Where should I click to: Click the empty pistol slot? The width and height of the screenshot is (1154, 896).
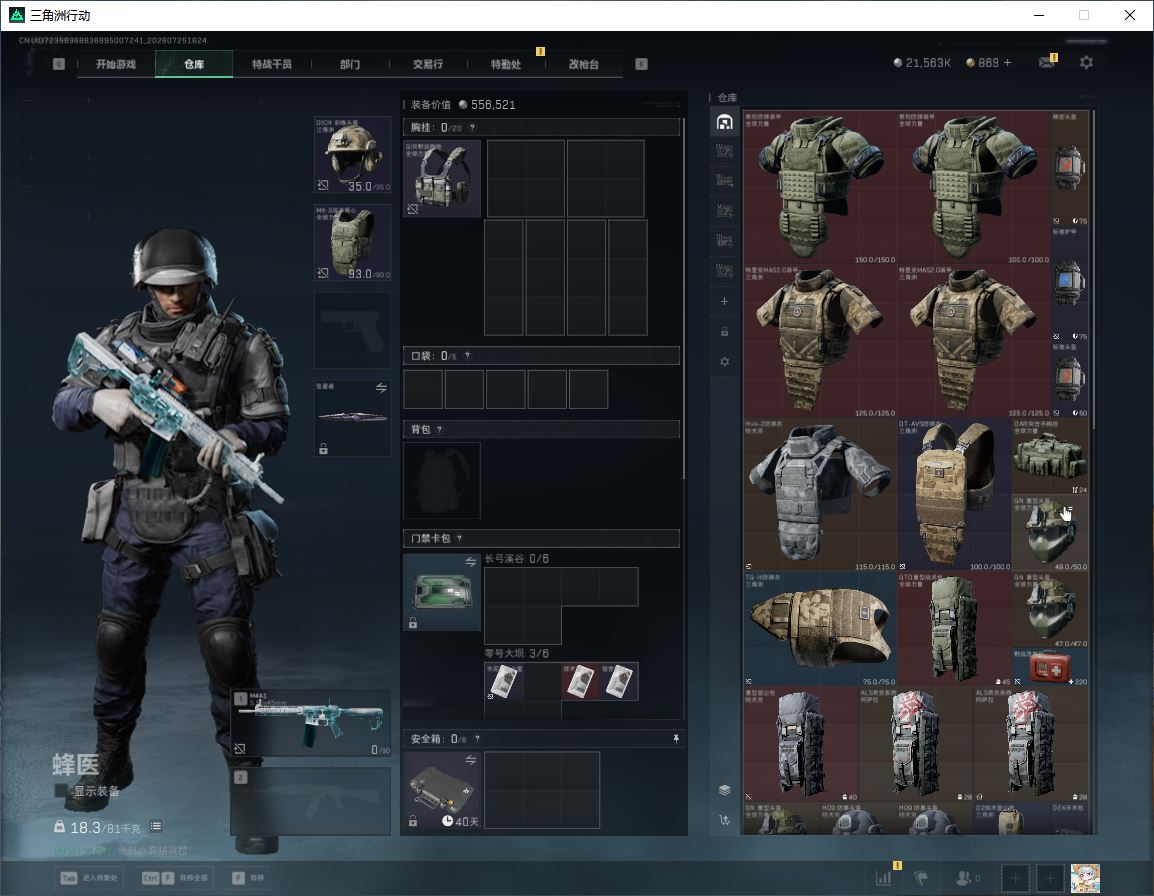coord(353,331)
